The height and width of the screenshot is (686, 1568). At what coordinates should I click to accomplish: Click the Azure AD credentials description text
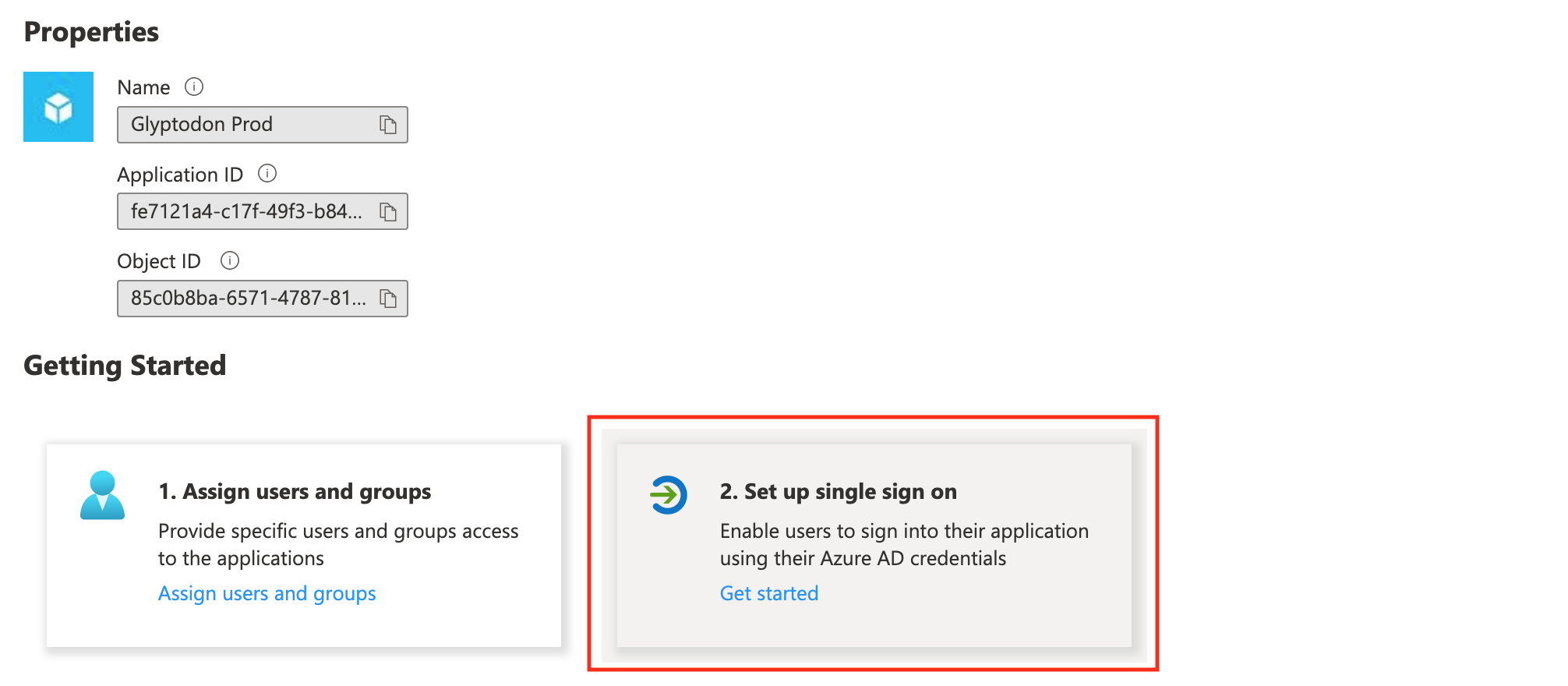[903, 545]
